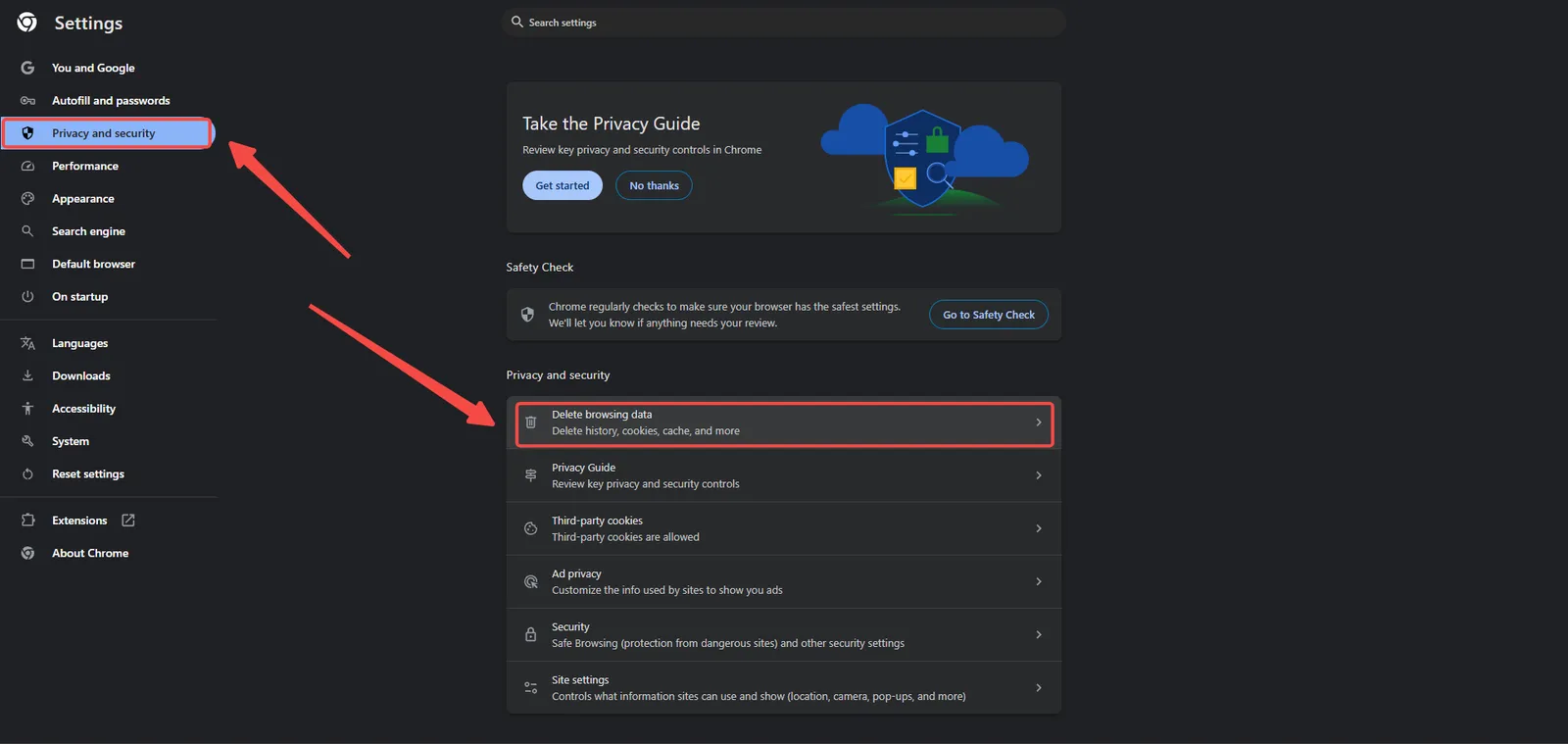Expand the Delete browsing data chevron

pyautogui.click(x=1038, y=422)
